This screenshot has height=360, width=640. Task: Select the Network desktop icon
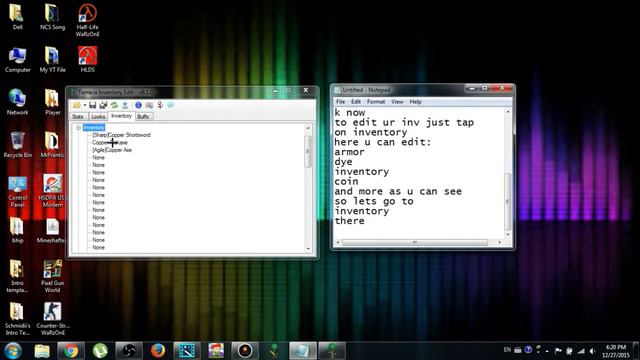pos(17,102)
